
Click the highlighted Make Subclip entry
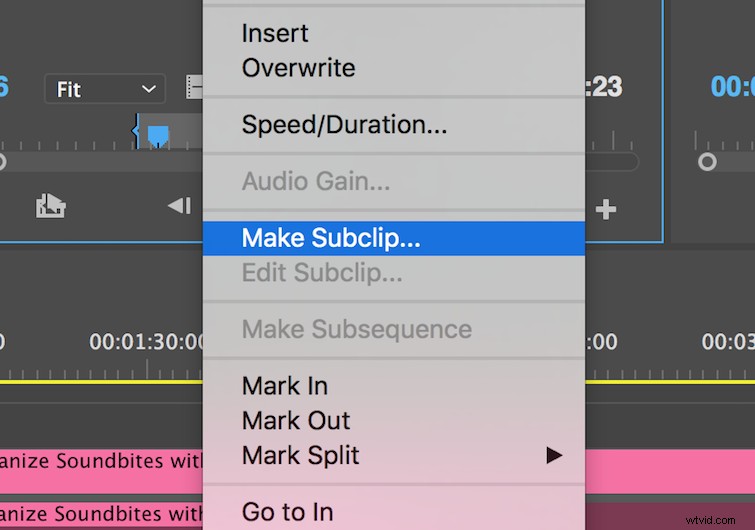click(x=394, y=238)
